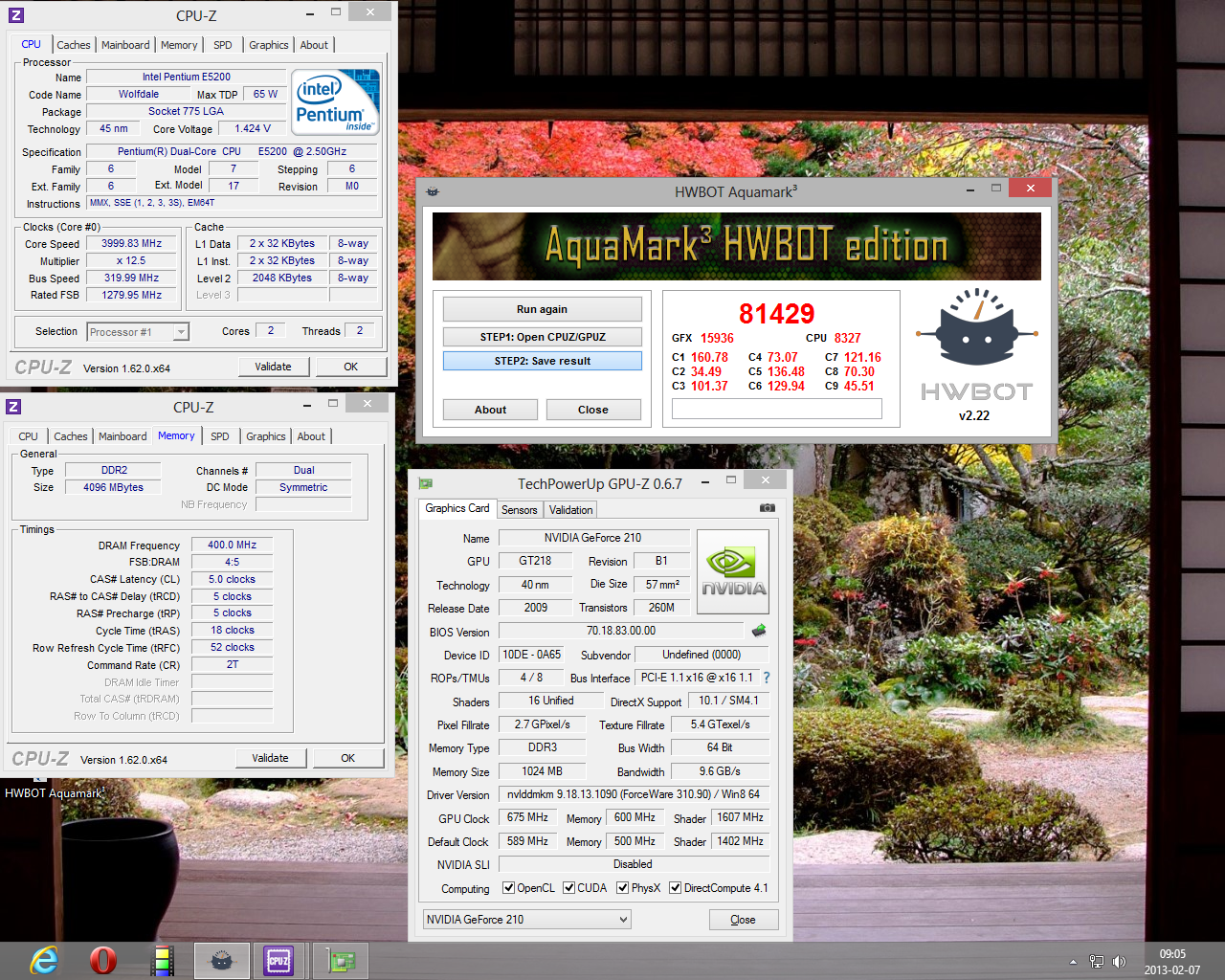Image resolution: width=1225 pixels, height=980 pixels.
Task: Click the CPU score 8327 in Aquamark
Action: point(847,338)
